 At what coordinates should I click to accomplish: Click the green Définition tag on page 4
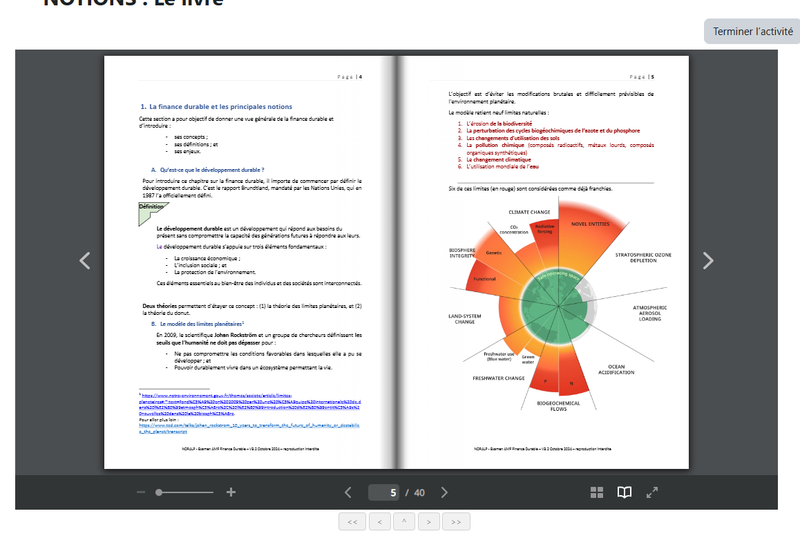click(153, 214)
